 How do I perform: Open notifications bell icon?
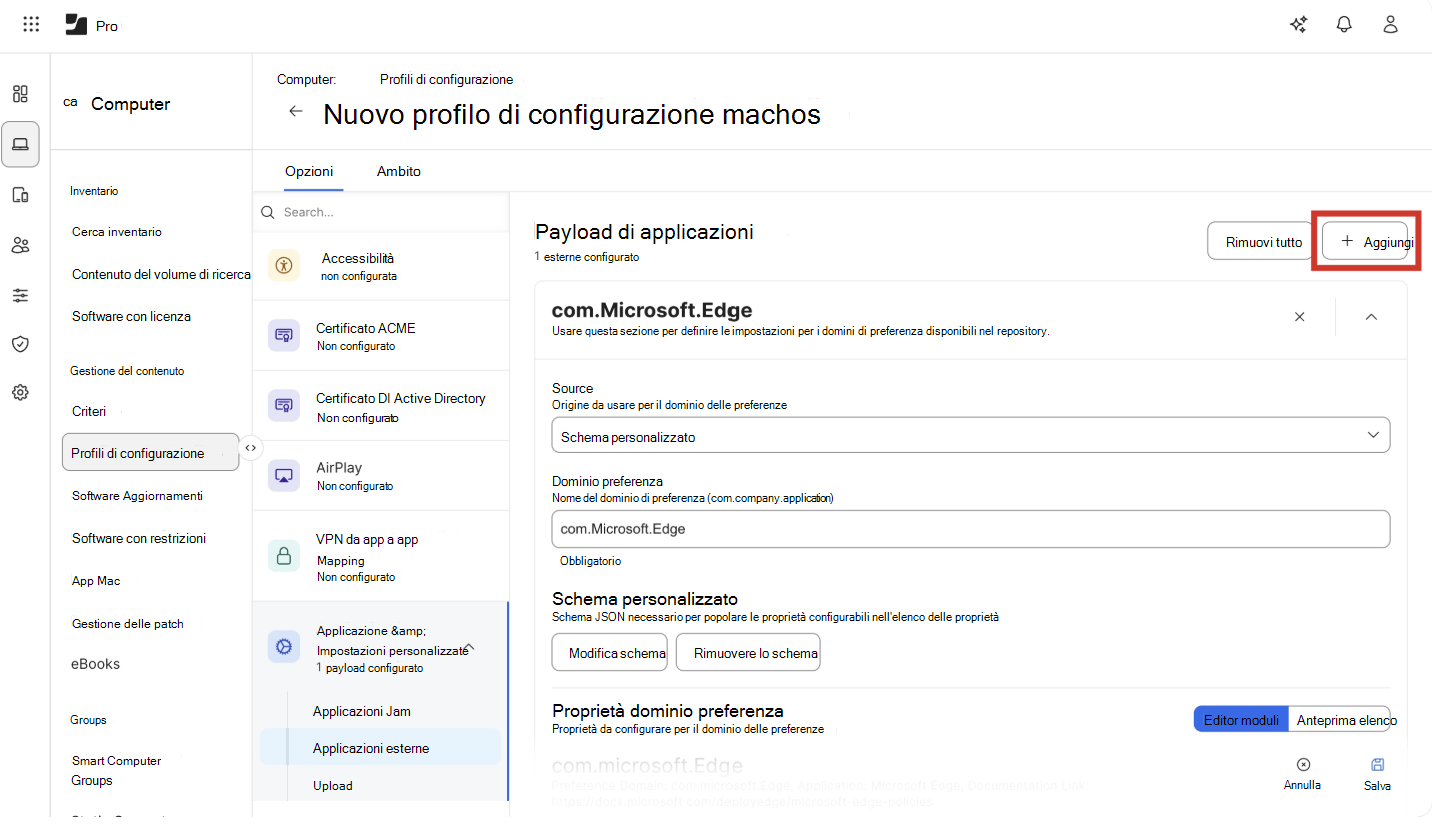1344,25
